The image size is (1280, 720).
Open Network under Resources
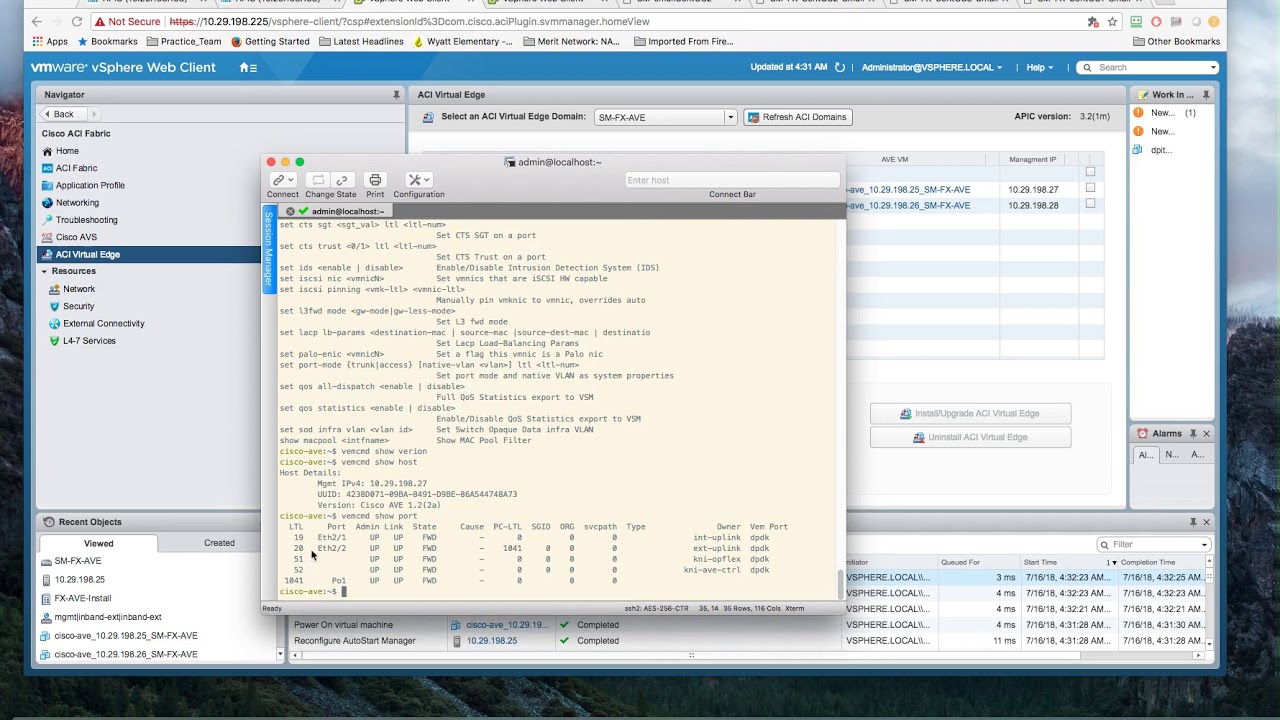click(79, 289)
